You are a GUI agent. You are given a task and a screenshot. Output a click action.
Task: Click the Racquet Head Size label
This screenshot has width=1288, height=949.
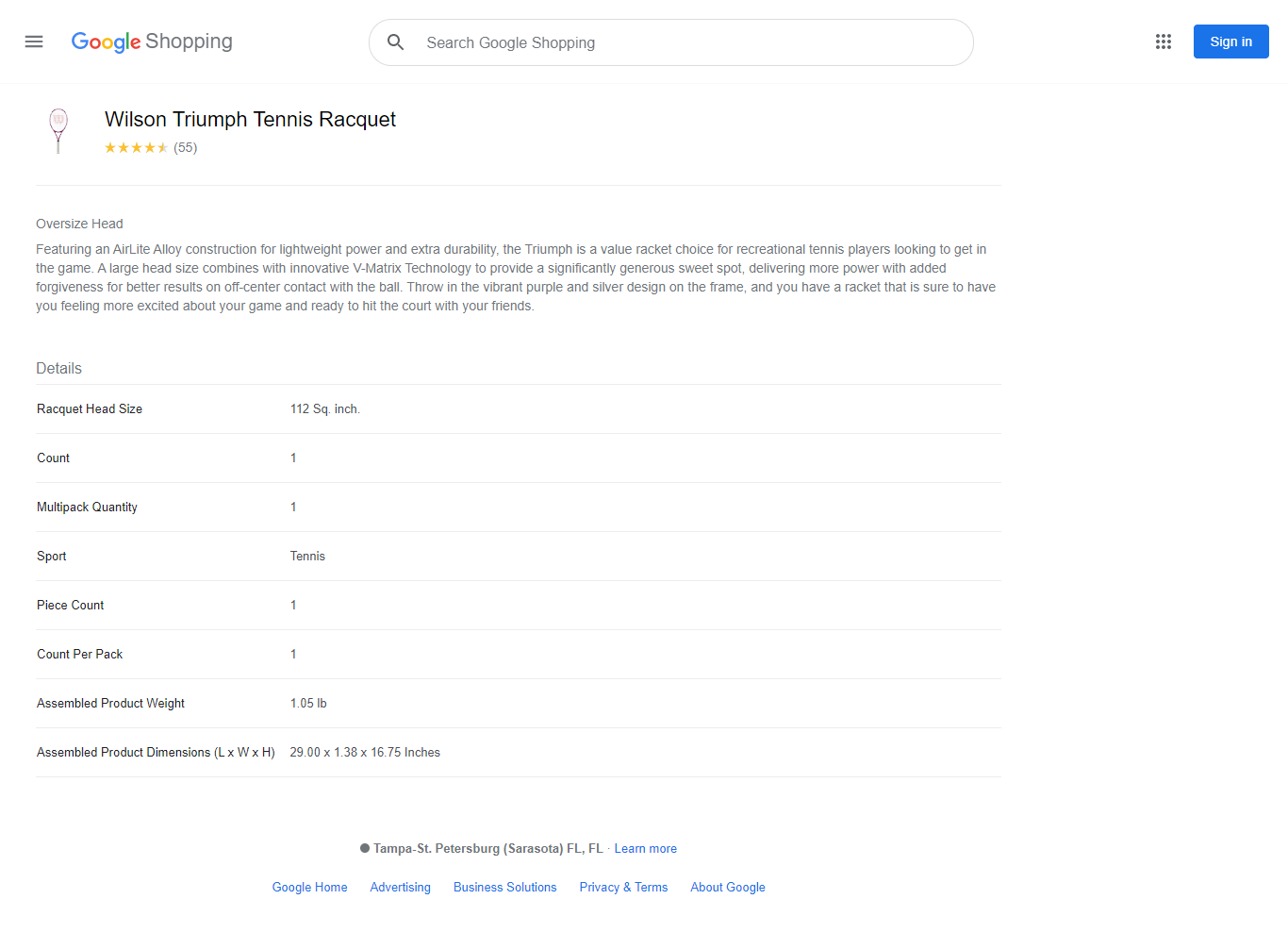(x=90, y=409)
